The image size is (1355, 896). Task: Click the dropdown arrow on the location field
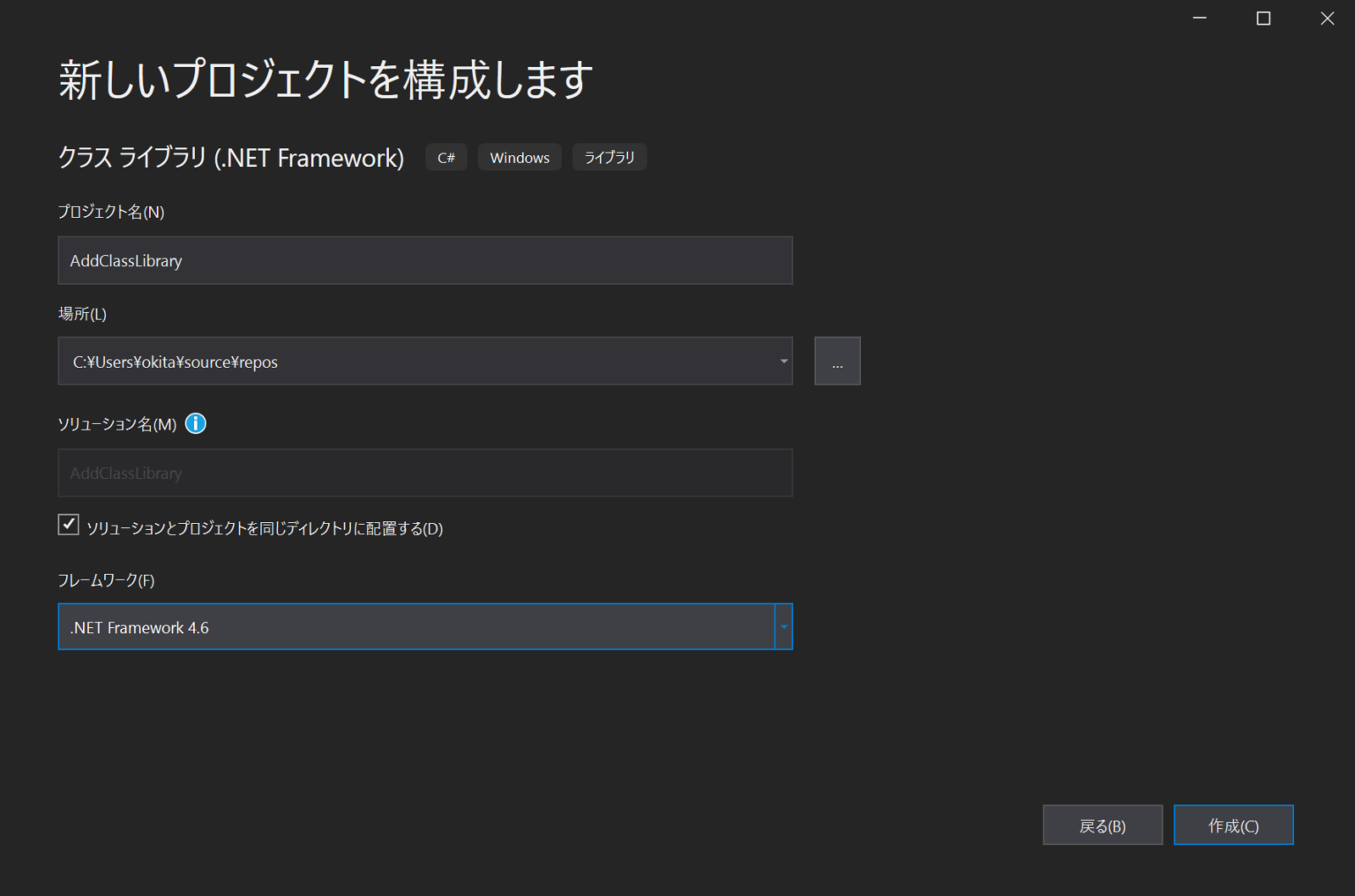click(x=782, y=361)
